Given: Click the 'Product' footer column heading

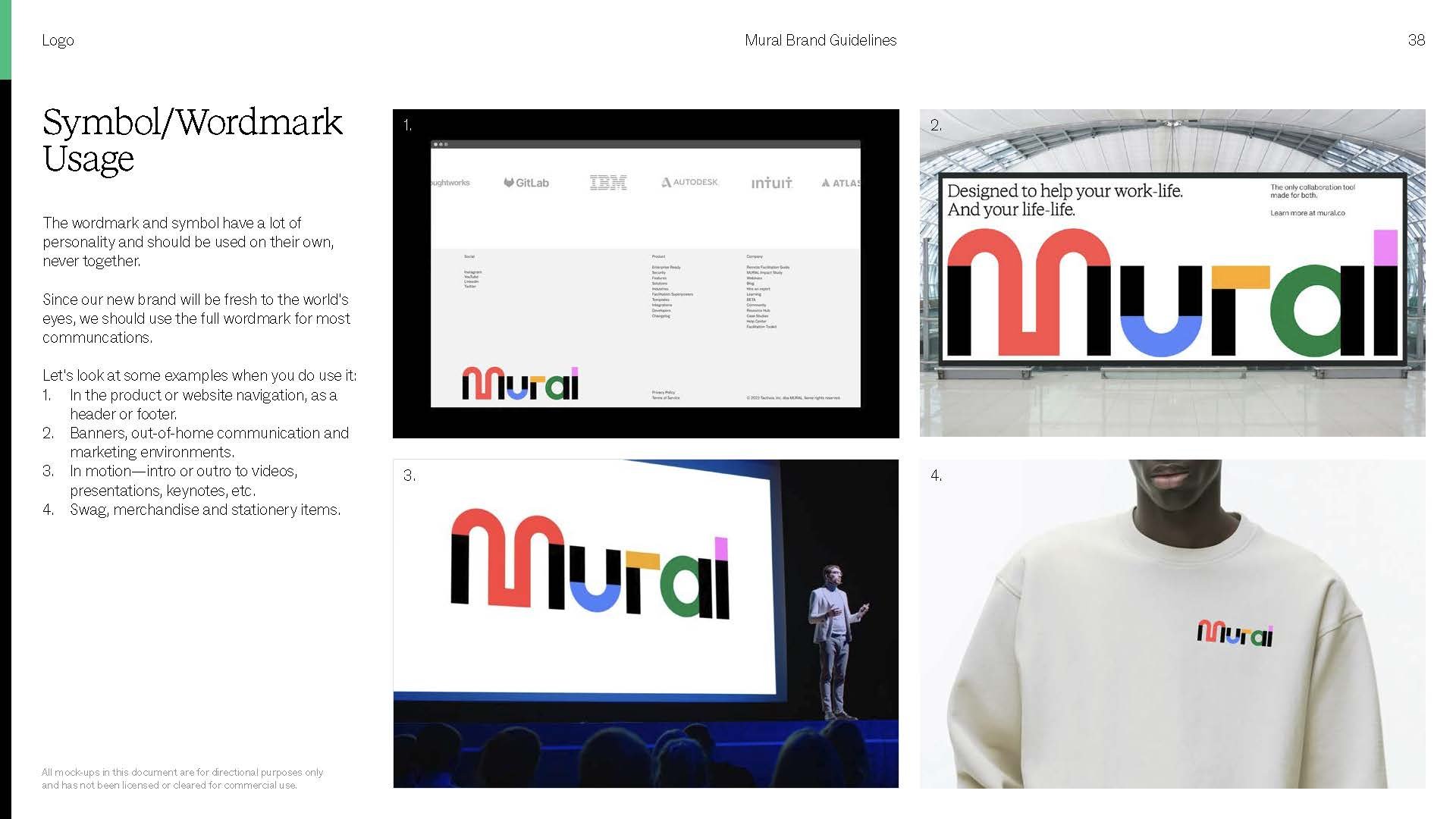Looking at the screenshot, I should click(658, 256).
